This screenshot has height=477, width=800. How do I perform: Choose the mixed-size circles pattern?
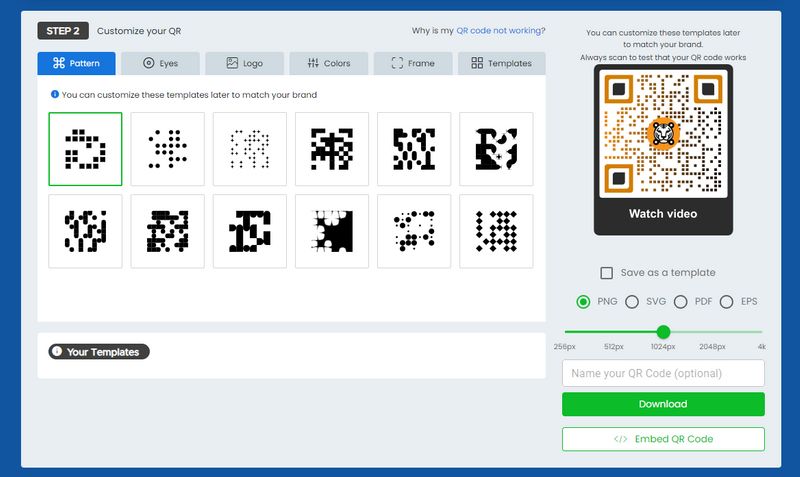point(414,231)
